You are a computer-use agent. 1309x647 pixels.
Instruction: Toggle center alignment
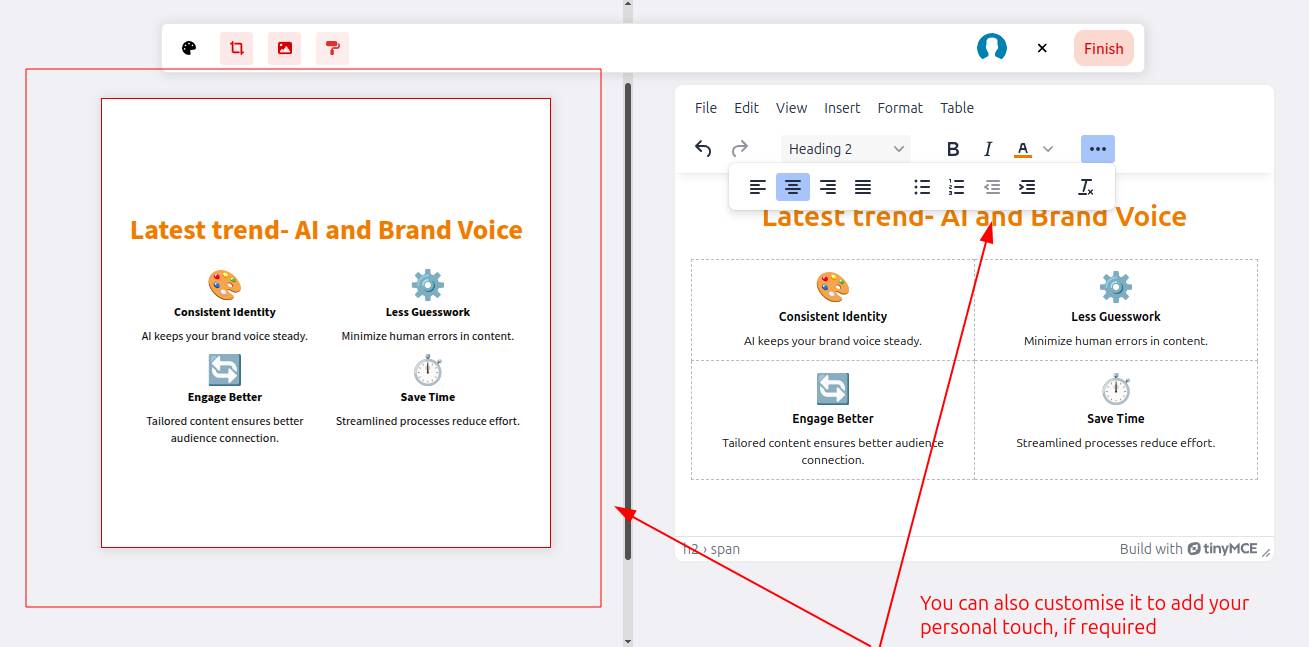click(x=793, y=187)
